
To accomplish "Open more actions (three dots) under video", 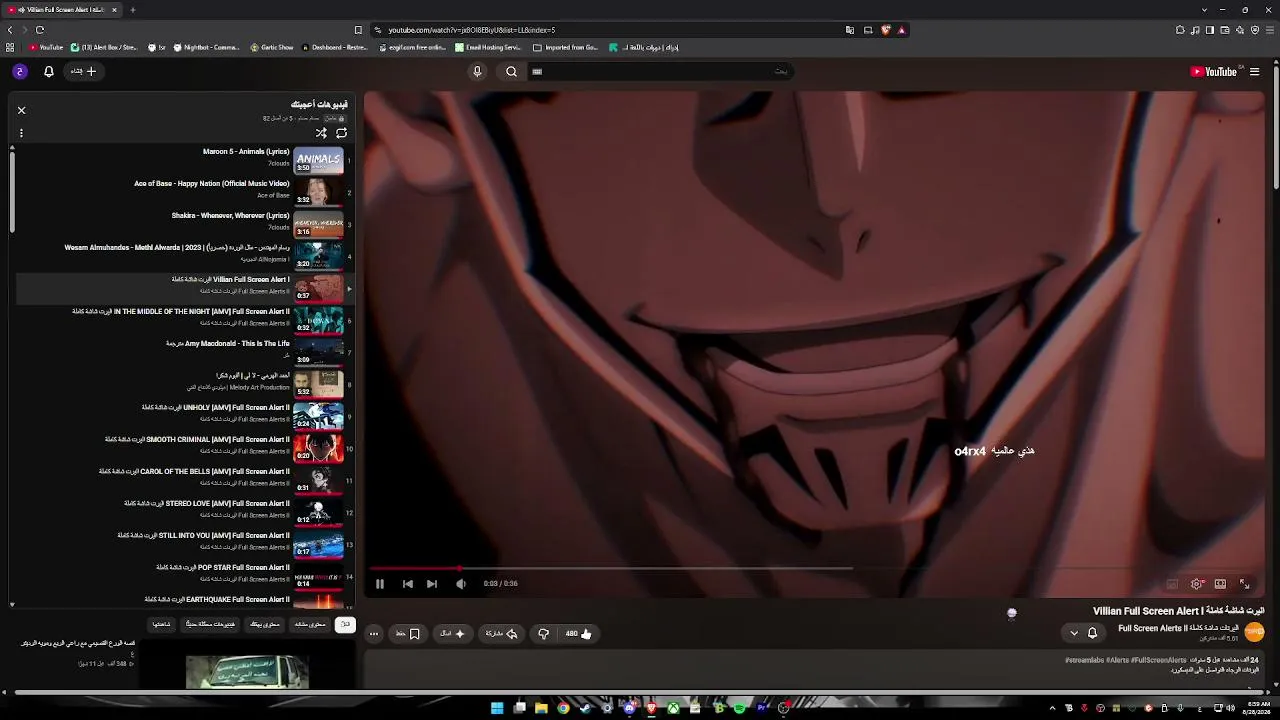I will [x=374, y=633].
